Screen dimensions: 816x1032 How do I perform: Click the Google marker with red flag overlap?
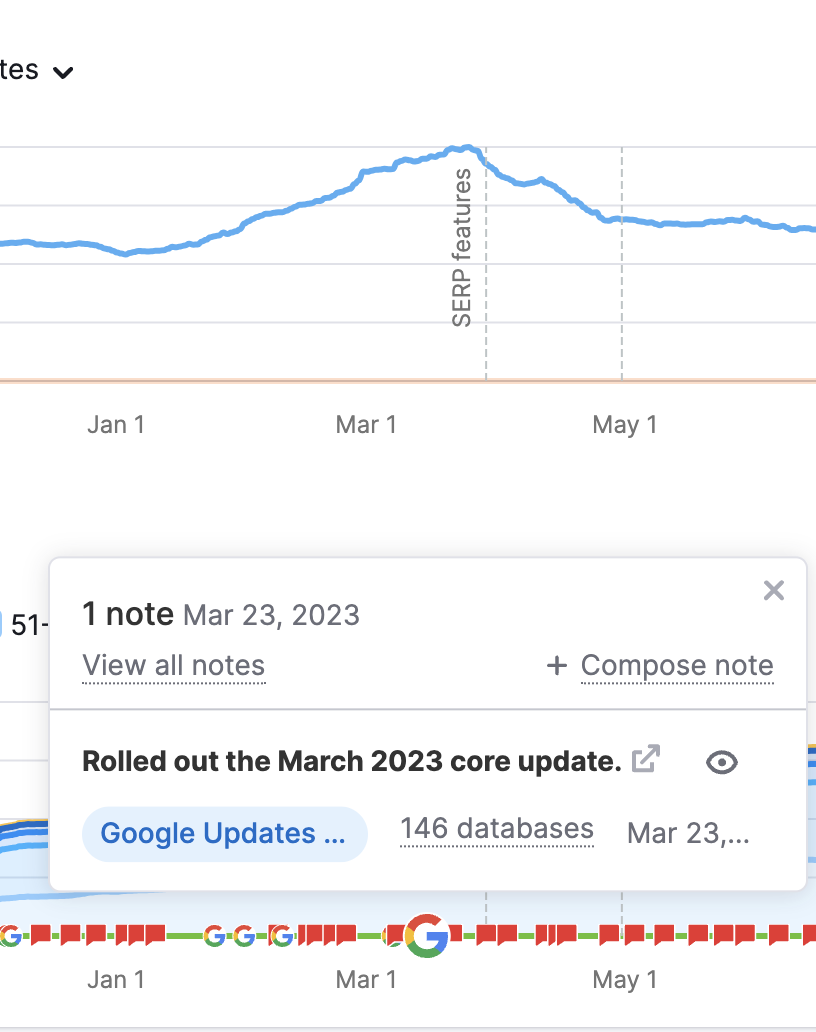(282, 935)
